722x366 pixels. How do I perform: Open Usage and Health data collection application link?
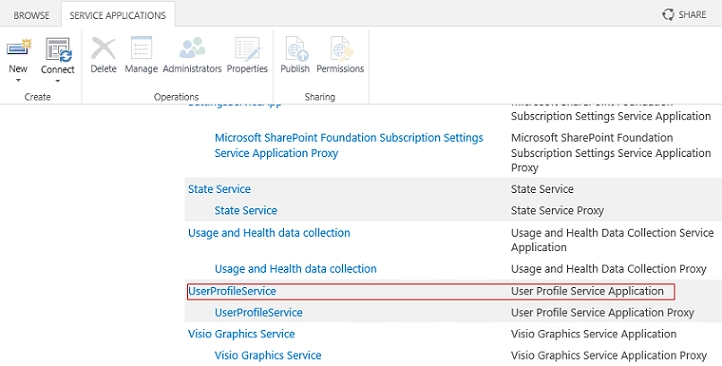pyautogui.click(x=269, y=233)
